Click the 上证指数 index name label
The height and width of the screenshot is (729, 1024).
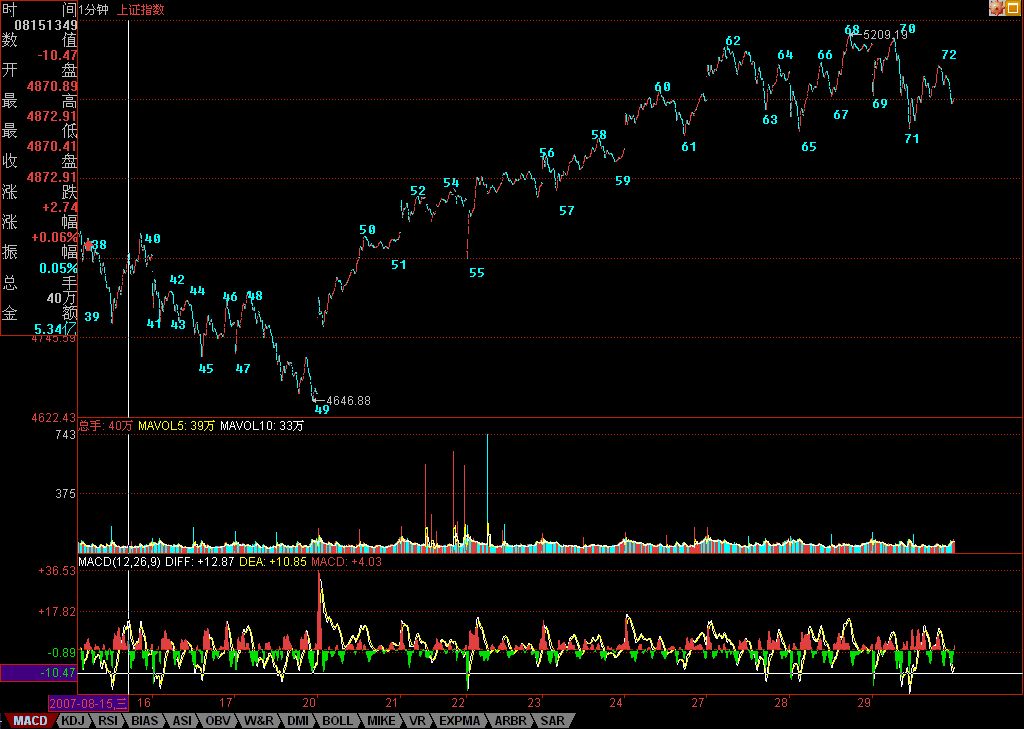141,9
